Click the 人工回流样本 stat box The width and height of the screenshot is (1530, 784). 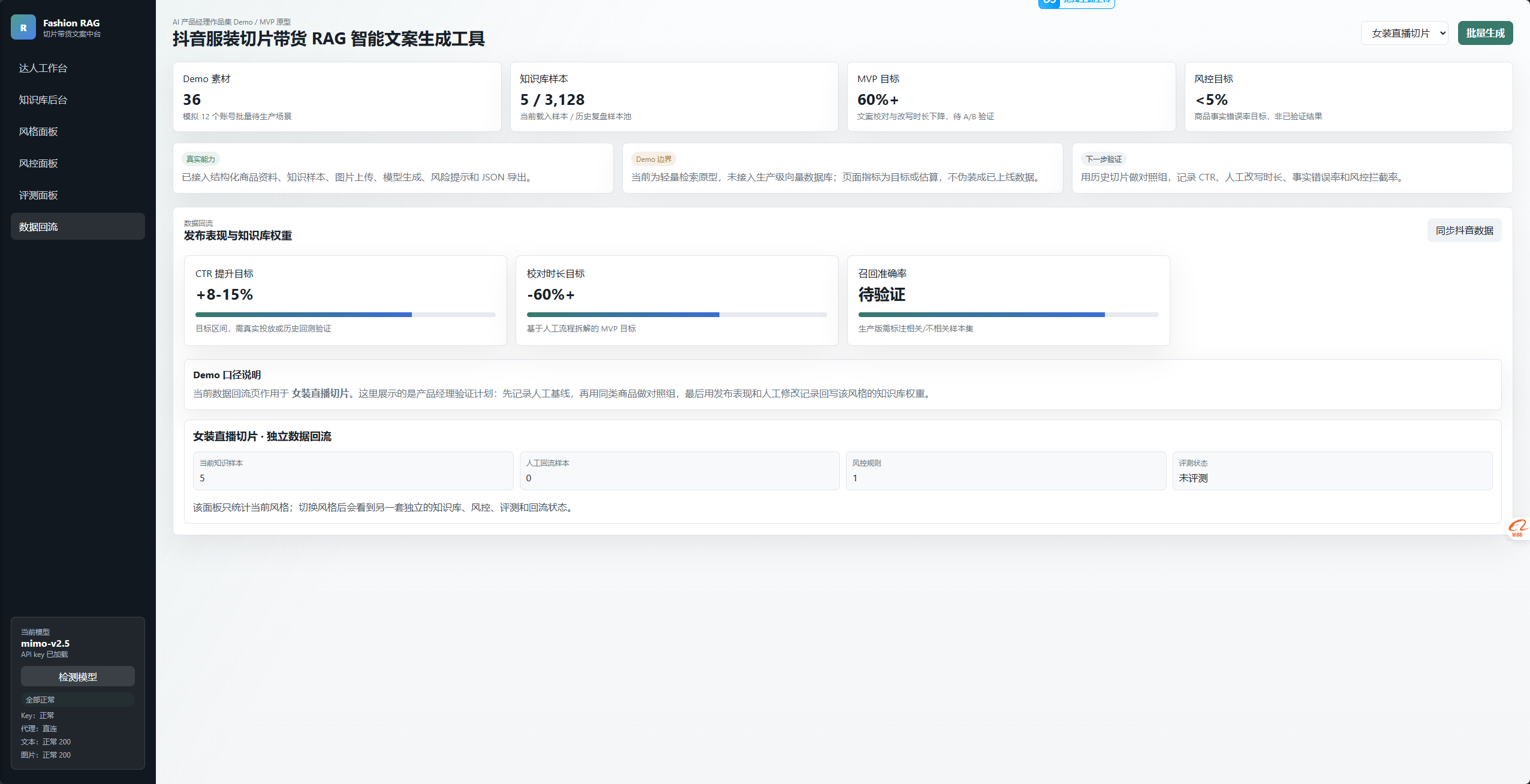coord(679,471)
